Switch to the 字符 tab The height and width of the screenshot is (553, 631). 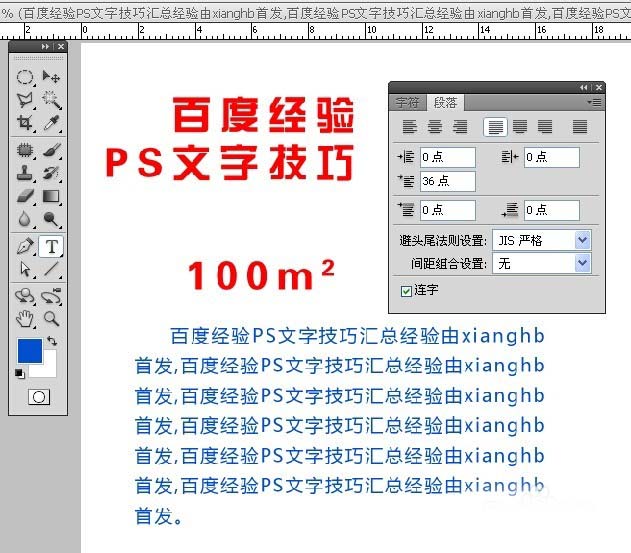(x=407, y=103)
